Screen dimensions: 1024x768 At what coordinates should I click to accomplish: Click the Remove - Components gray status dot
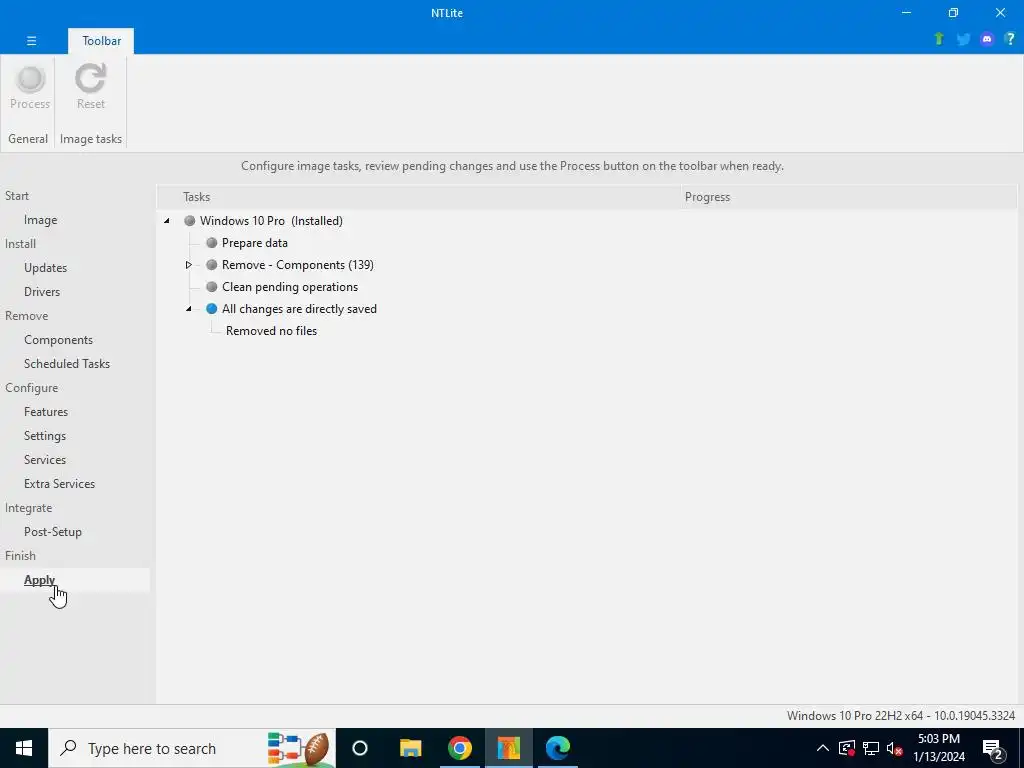pos(211,264)
